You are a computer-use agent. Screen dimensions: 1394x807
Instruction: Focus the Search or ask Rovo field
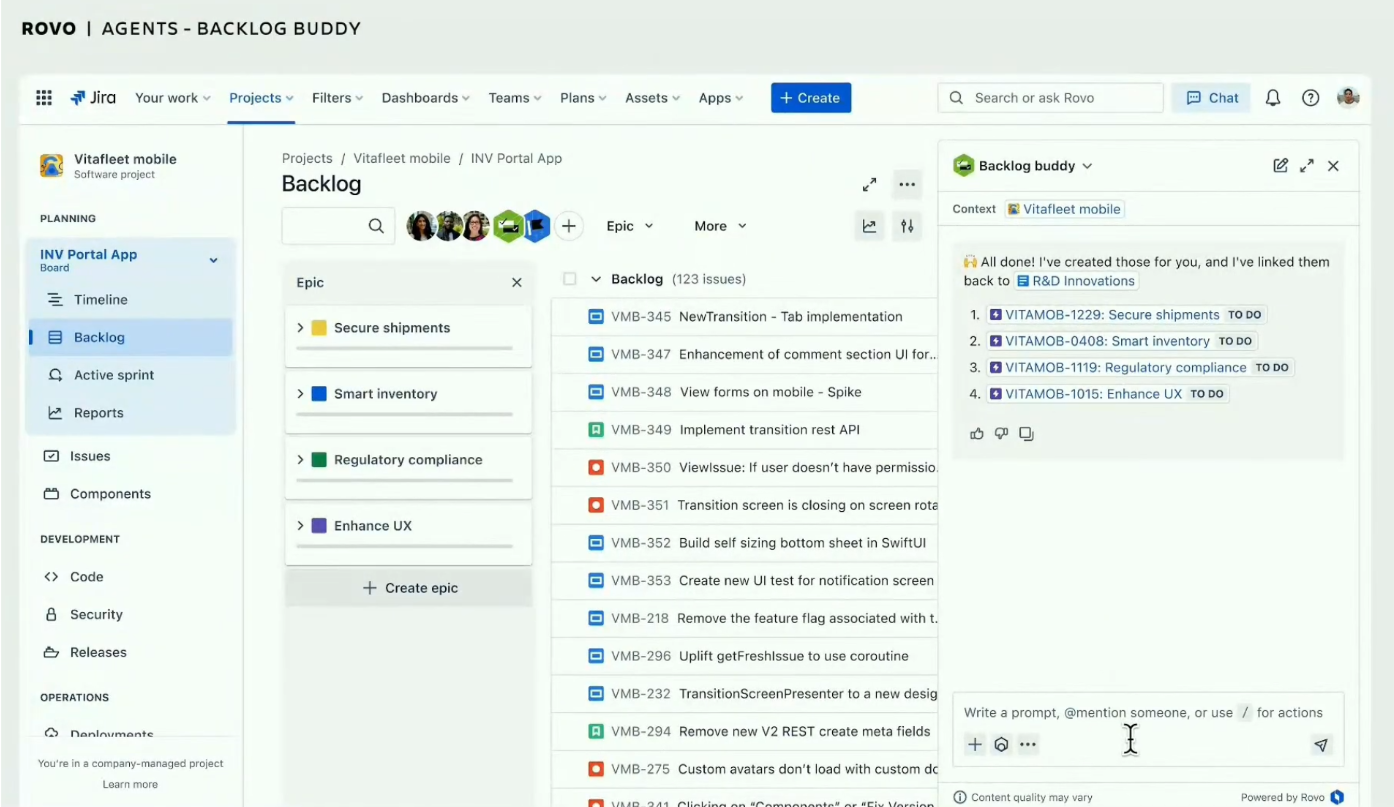tap(1051, 98)
